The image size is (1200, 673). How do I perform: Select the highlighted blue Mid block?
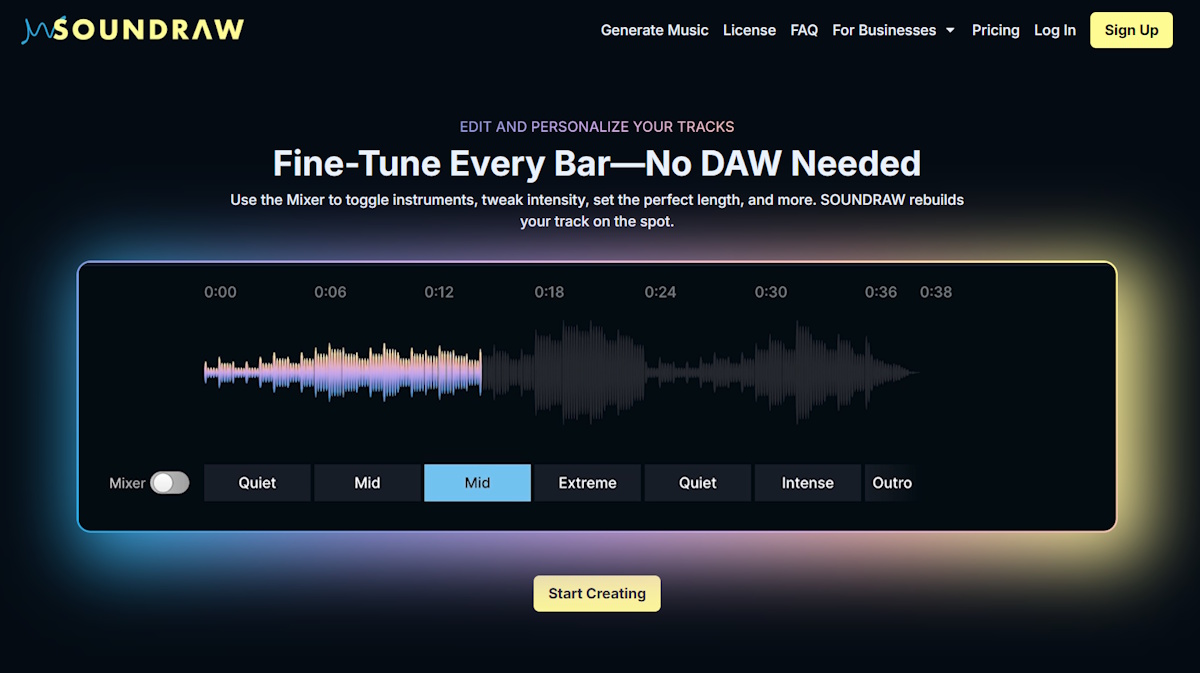tap(477, 483)
